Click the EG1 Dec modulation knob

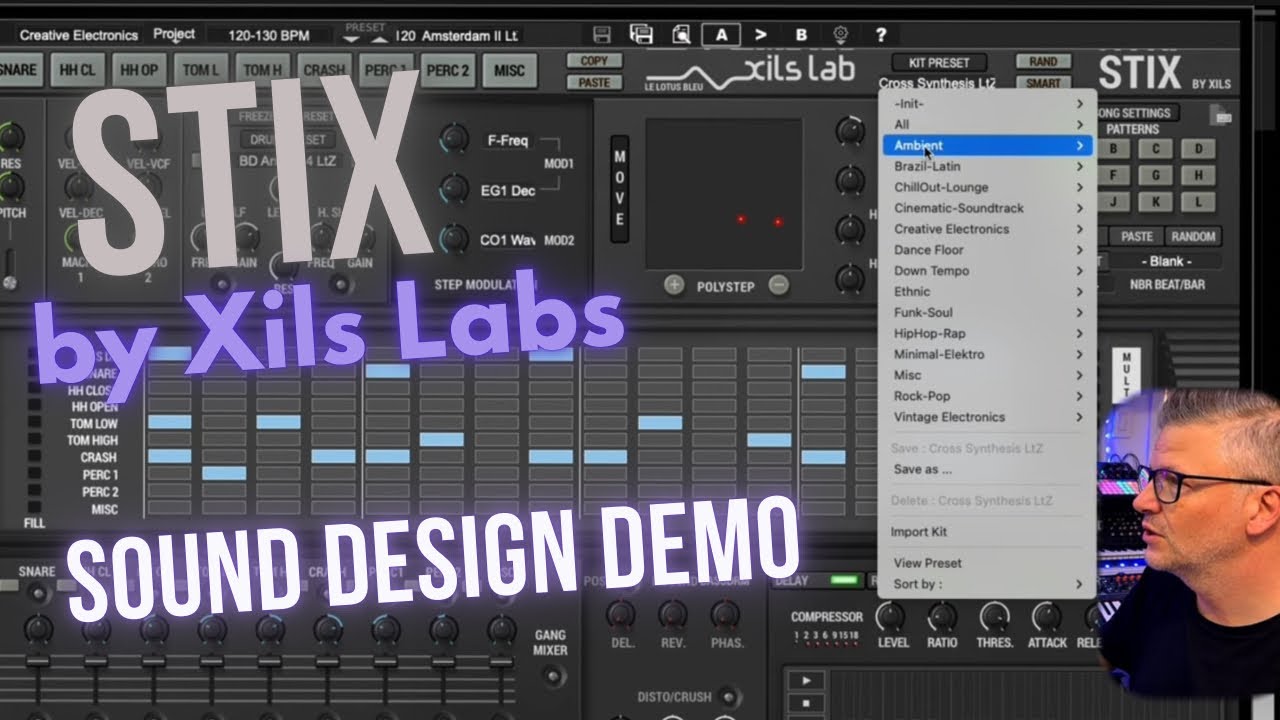454,189
